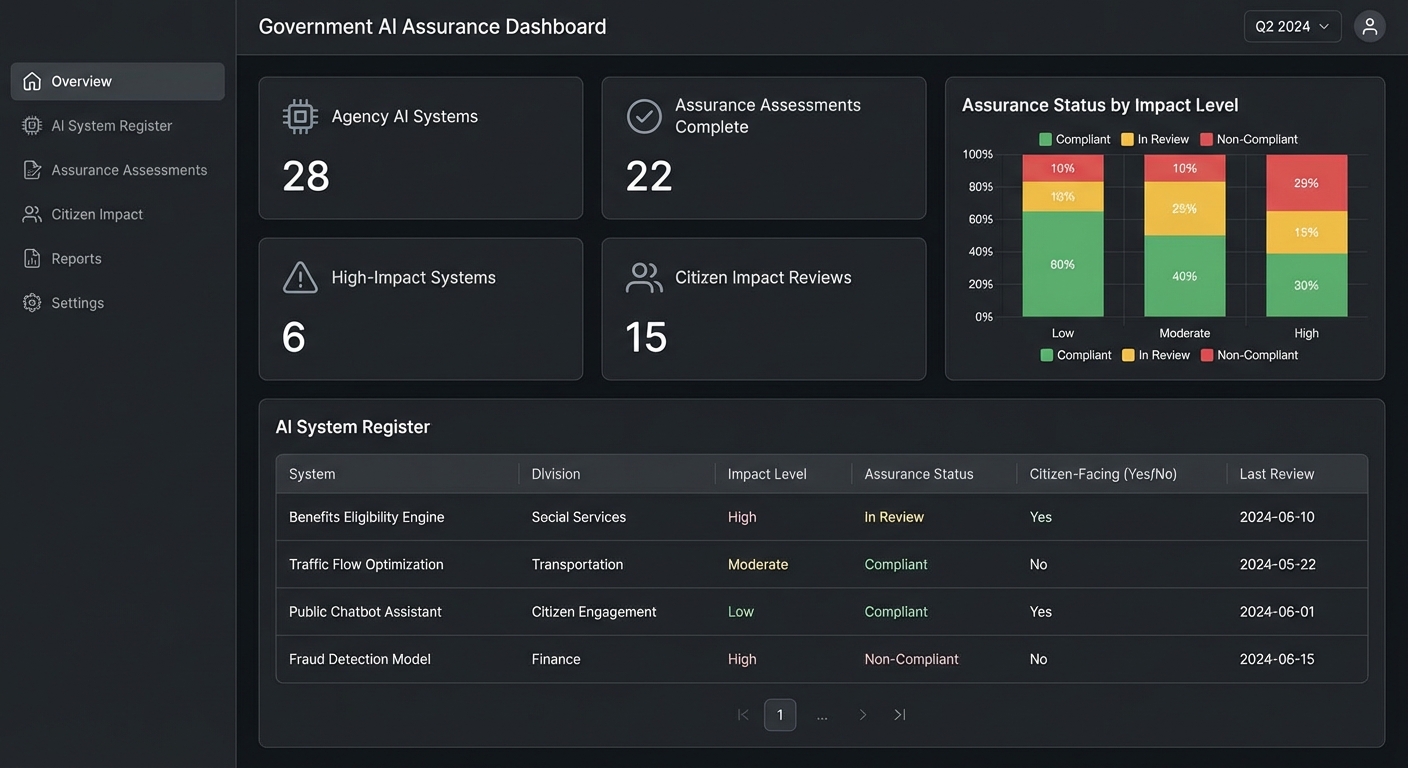
Task: Open the Q2 2024 quarter dropdown
Action: 1292,26
